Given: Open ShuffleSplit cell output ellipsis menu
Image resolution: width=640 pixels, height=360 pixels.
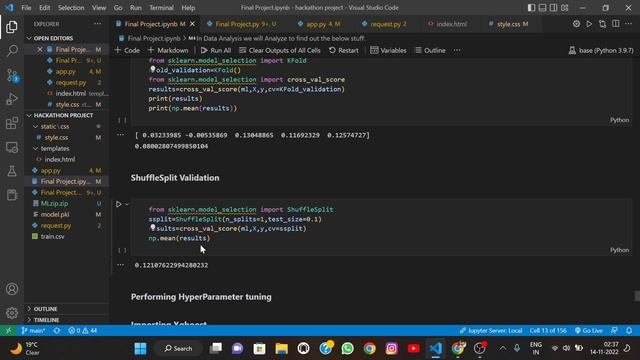Looking at the screenshot, I should point(120,265).
